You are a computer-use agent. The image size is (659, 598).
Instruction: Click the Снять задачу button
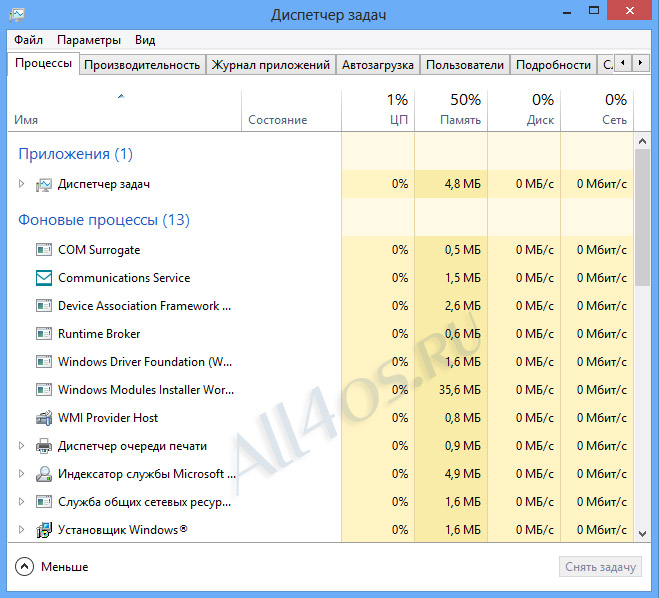coord(600,567)
